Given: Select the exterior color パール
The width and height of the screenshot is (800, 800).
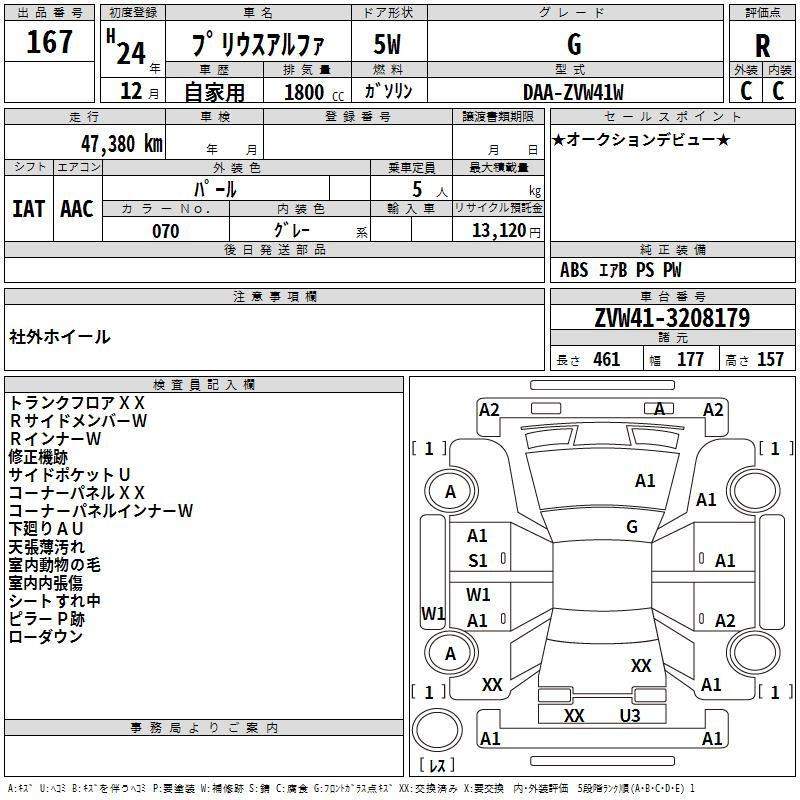Looking at the screenshot, I should 215,189.
